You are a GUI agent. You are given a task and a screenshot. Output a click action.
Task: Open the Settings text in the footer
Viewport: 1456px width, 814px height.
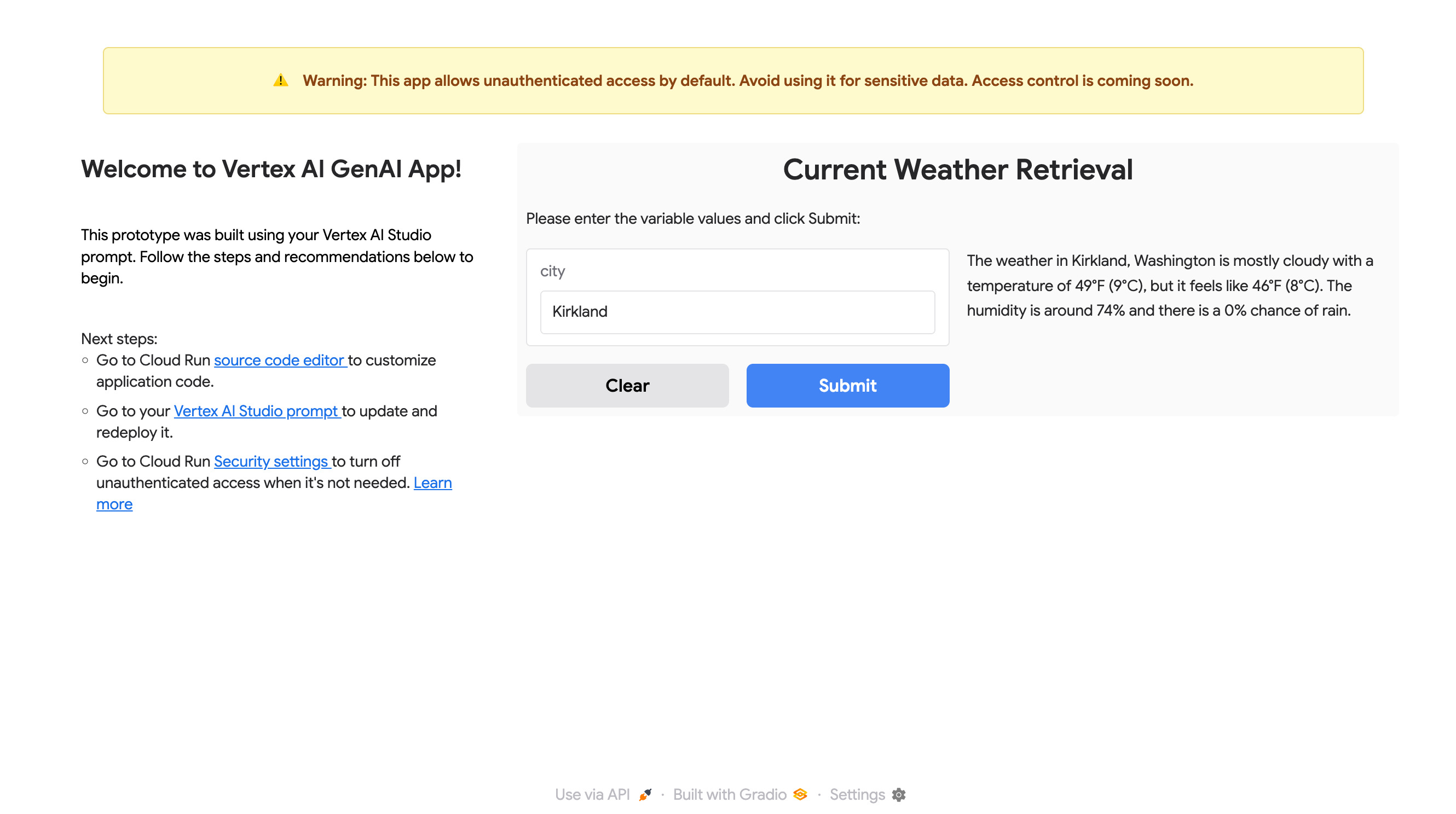point(857,794)
